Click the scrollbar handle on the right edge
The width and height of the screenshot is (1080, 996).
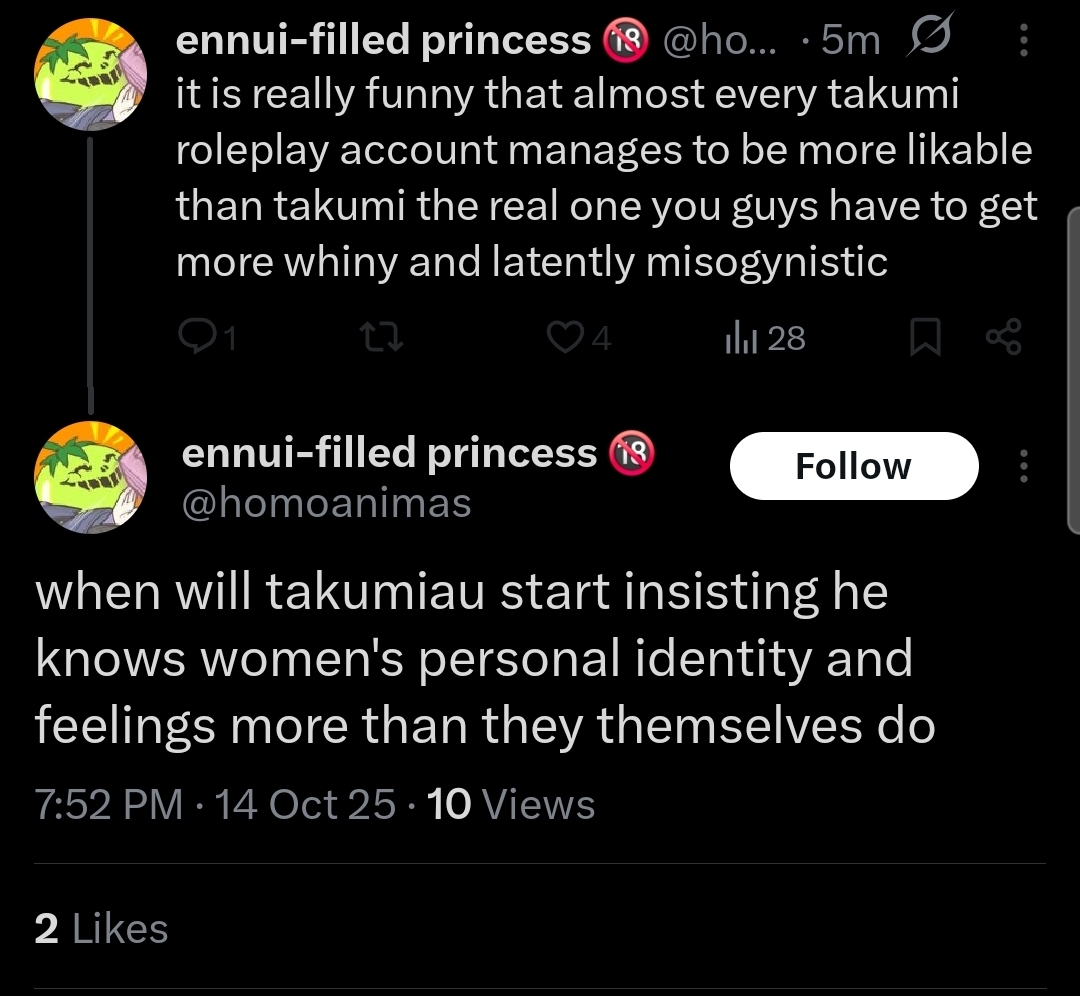(1073, 371)
